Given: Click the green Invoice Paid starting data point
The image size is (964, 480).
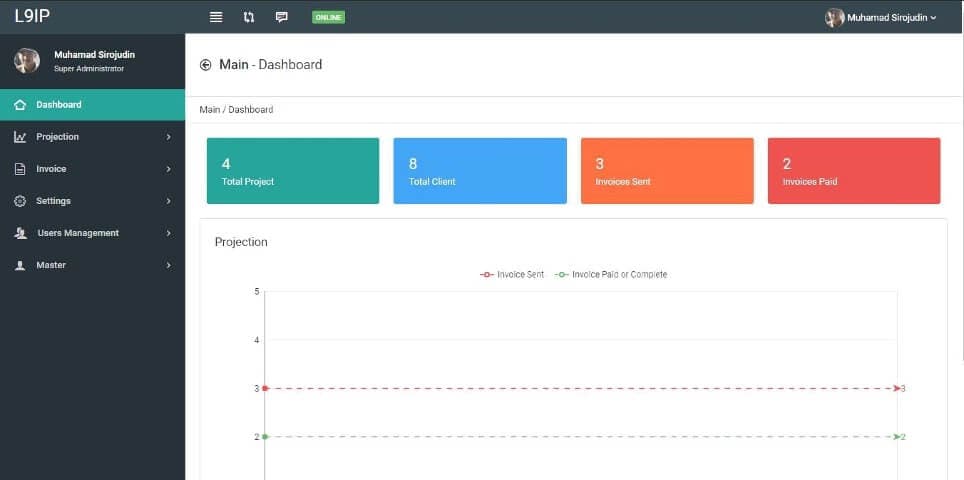Looking at the screenshot, I should pos(265,437).
